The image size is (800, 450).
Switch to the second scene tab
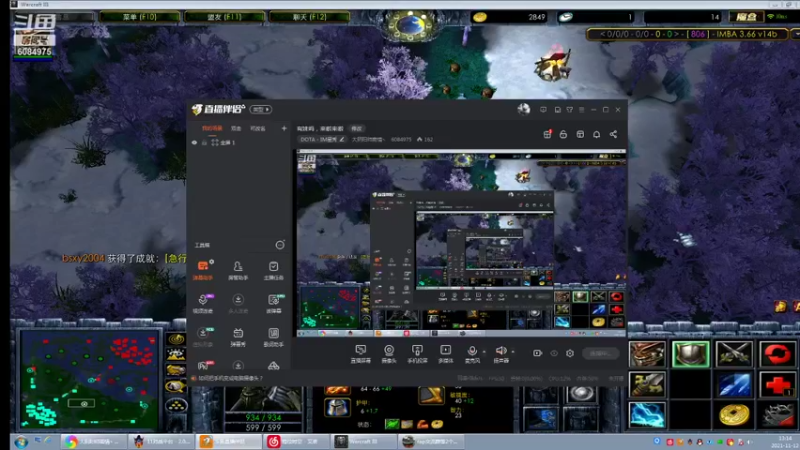[x=236, y=129]
